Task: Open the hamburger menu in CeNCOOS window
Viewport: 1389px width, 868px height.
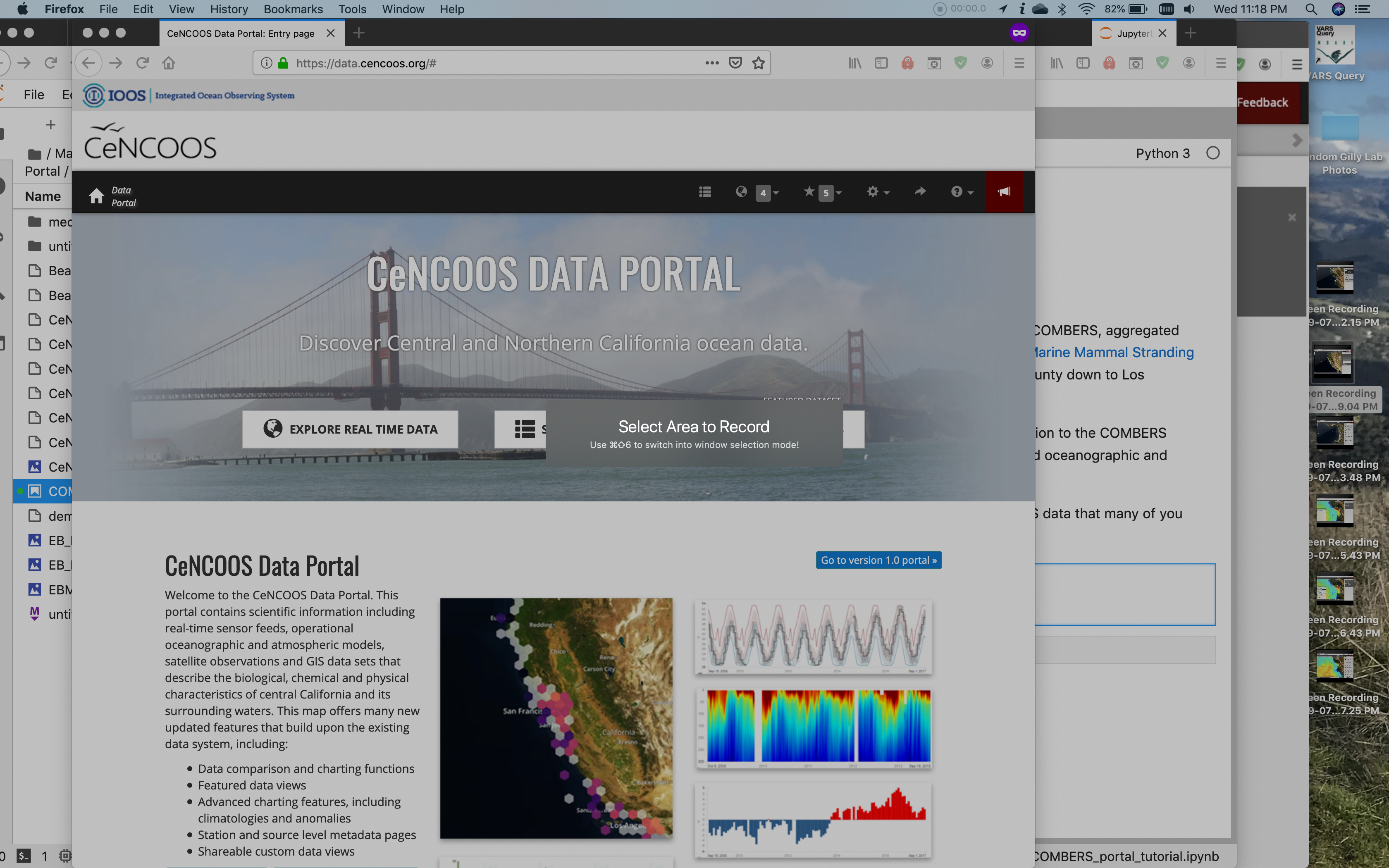Action: pyautogui.click(x=1019, y=63)
